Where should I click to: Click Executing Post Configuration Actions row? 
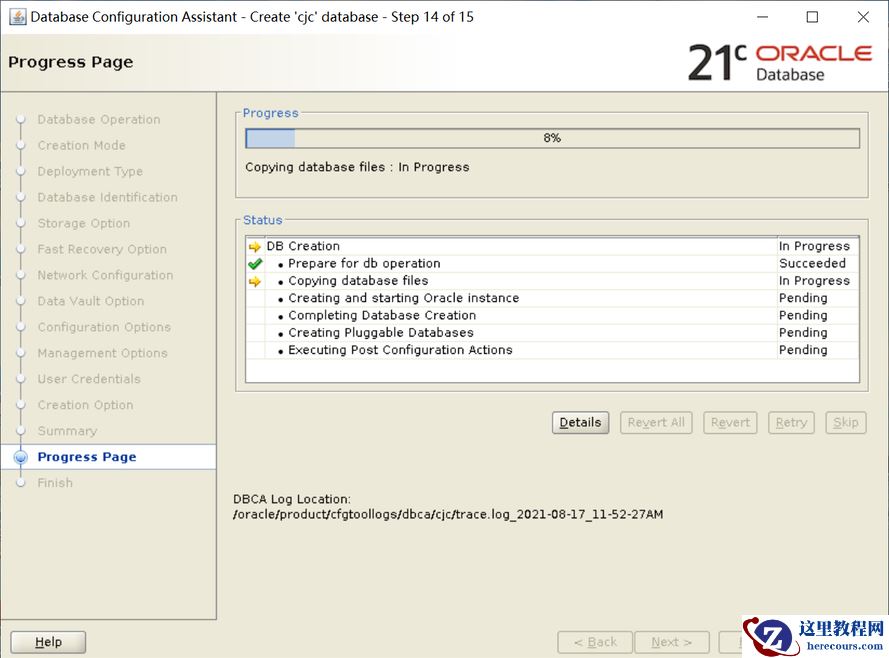552,350
